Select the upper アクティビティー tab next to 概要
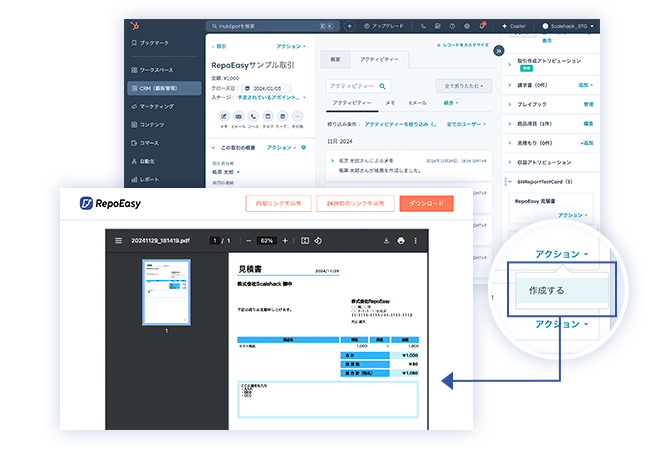This screenshot has height=449, width=660. [x=379, y=59]
